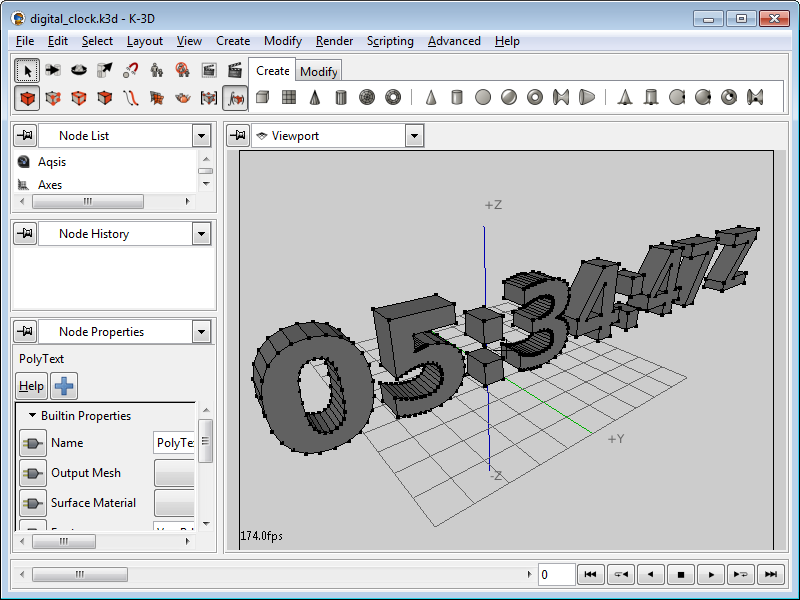Toggle pin on Node History panel

point(25,234)
